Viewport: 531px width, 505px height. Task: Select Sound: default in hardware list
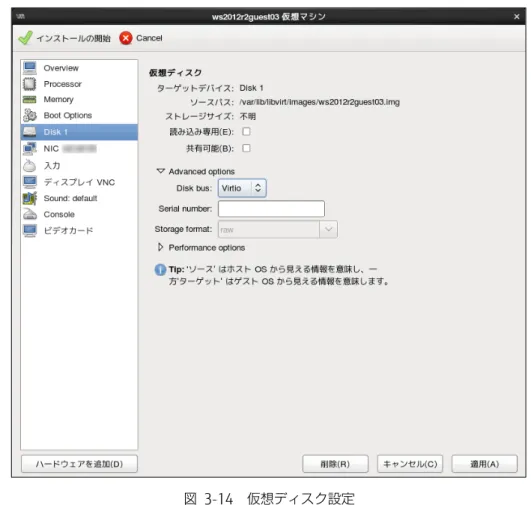click(79, 198)
